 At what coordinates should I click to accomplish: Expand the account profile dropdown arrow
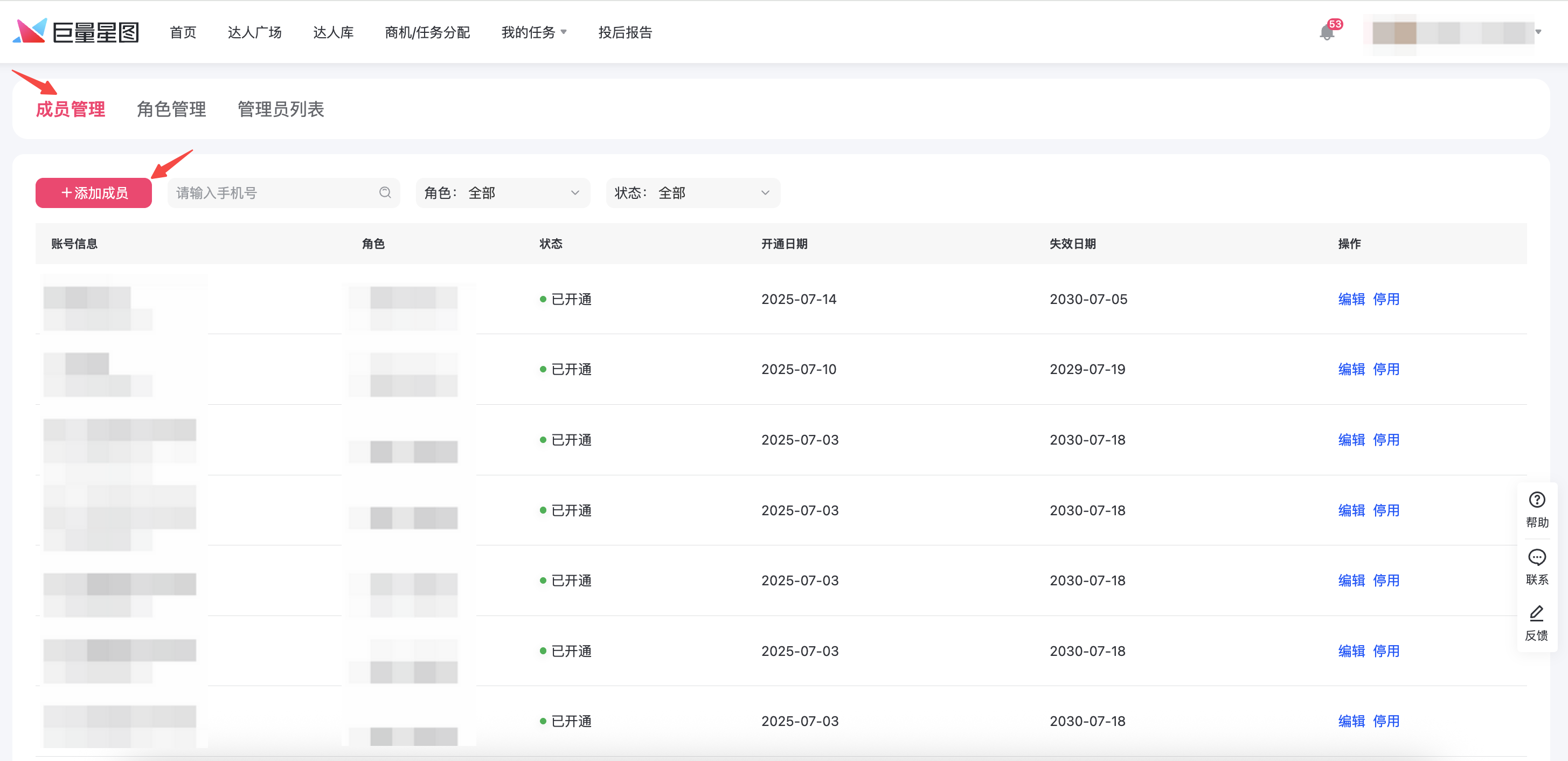pyautogui.click(x=1538, y=32)
